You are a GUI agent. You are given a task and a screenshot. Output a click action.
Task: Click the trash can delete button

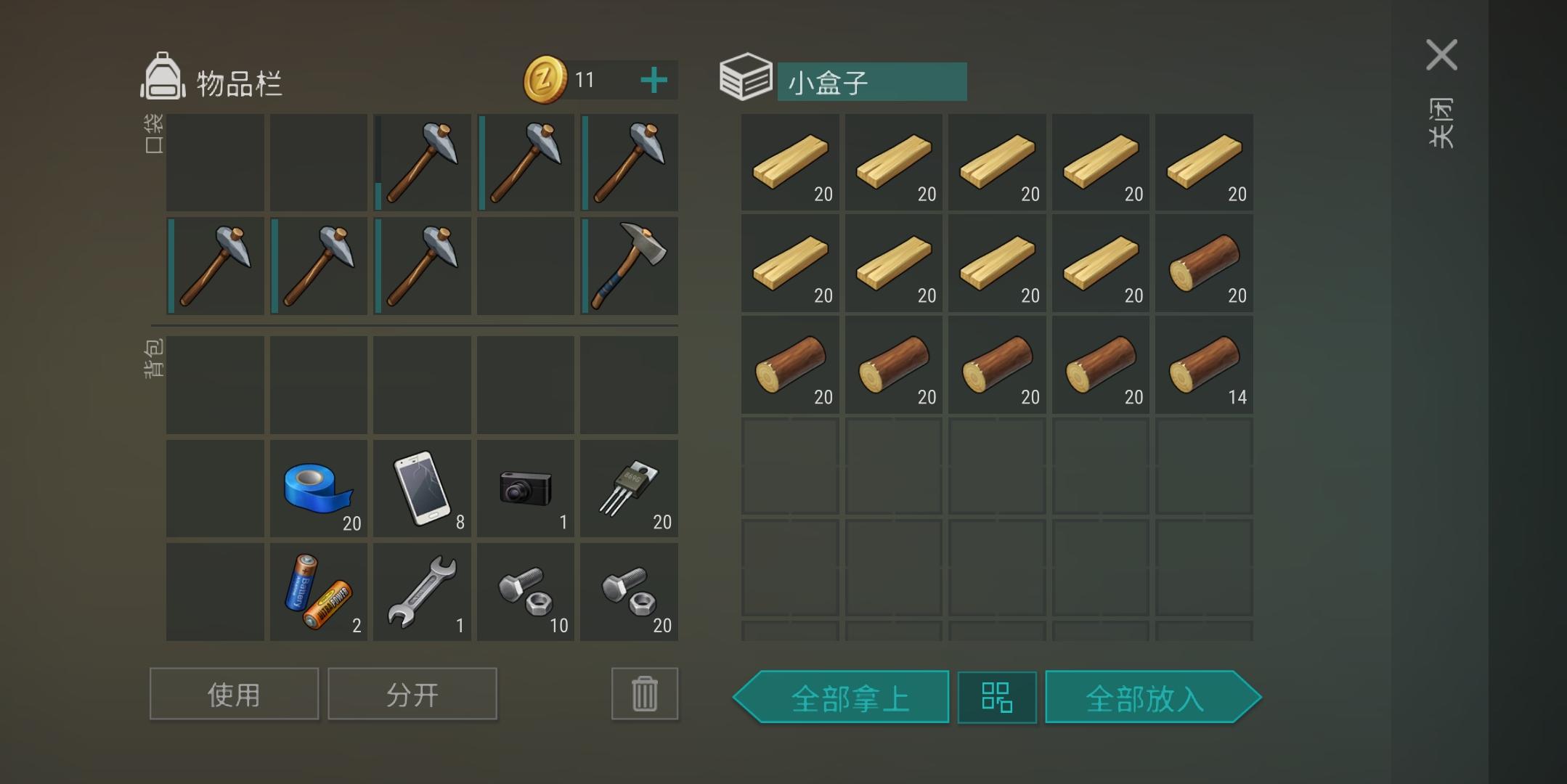click(645, 694)
